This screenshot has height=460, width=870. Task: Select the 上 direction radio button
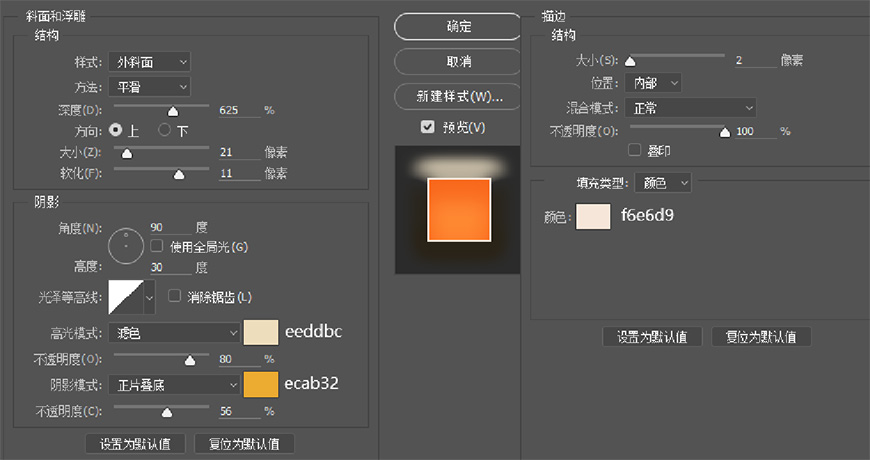pyautogui.click(x=115, y=130)
